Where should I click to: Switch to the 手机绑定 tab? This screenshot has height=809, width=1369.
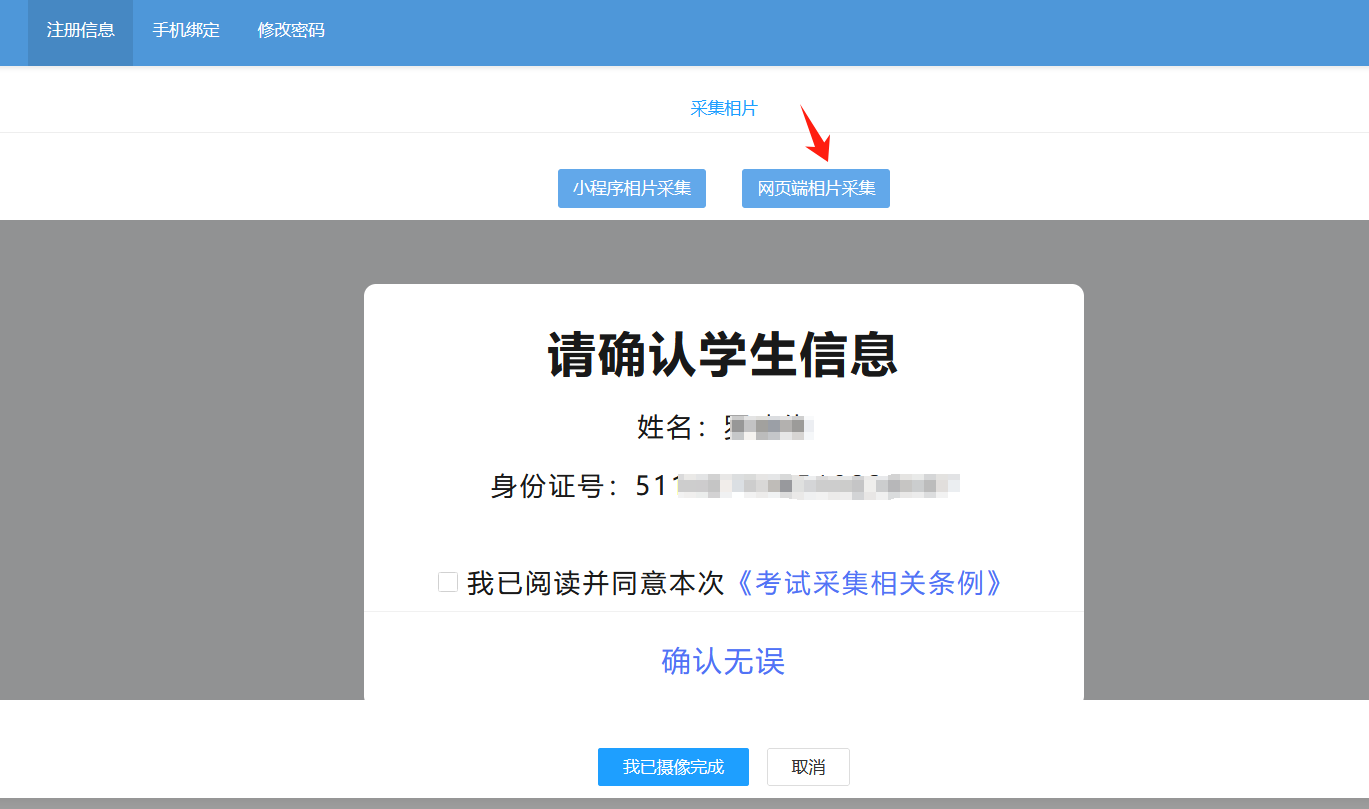click(x=186, y=30)
